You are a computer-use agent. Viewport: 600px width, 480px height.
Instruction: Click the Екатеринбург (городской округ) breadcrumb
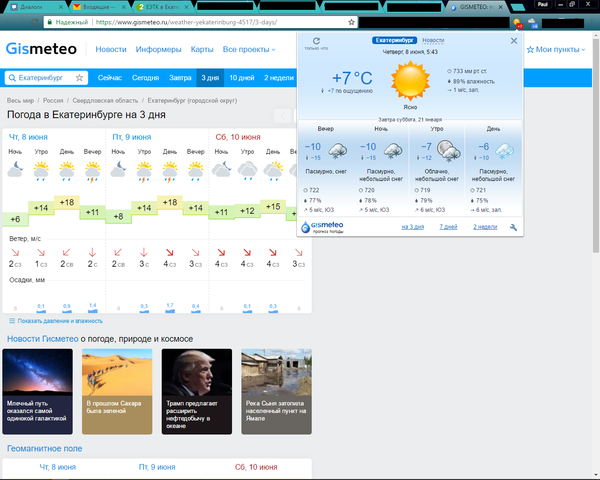click(x=192, y=101)
